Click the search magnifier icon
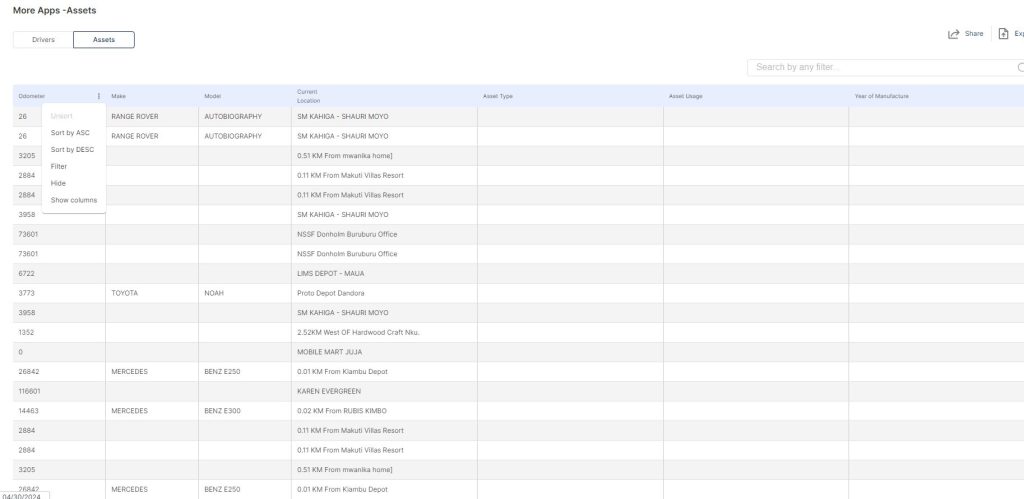The height and width of the screenshot is (499, 1024). click(x=1020, y=67)
